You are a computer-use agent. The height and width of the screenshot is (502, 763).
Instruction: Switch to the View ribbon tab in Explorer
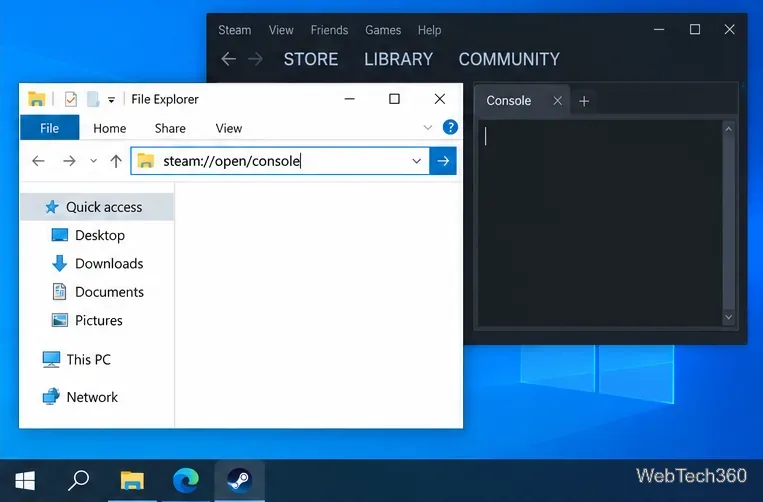(x=229, y=128)
